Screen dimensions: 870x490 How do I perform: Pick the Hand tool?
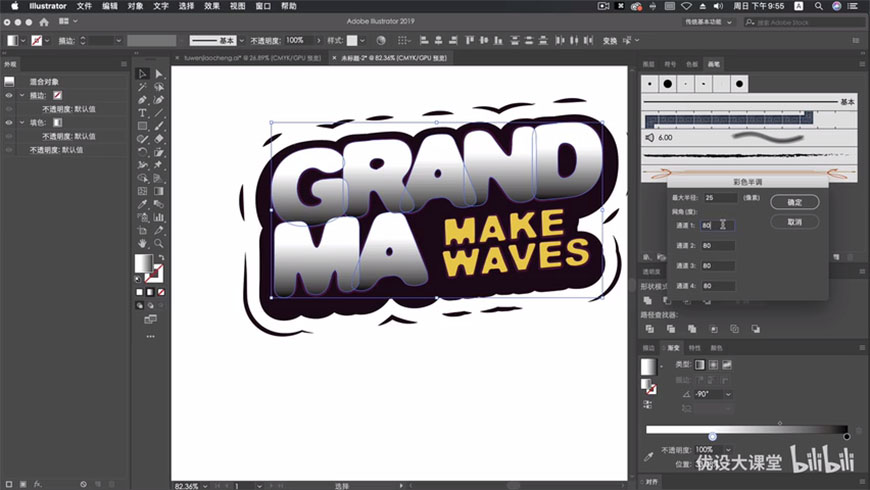click(143, 243)
